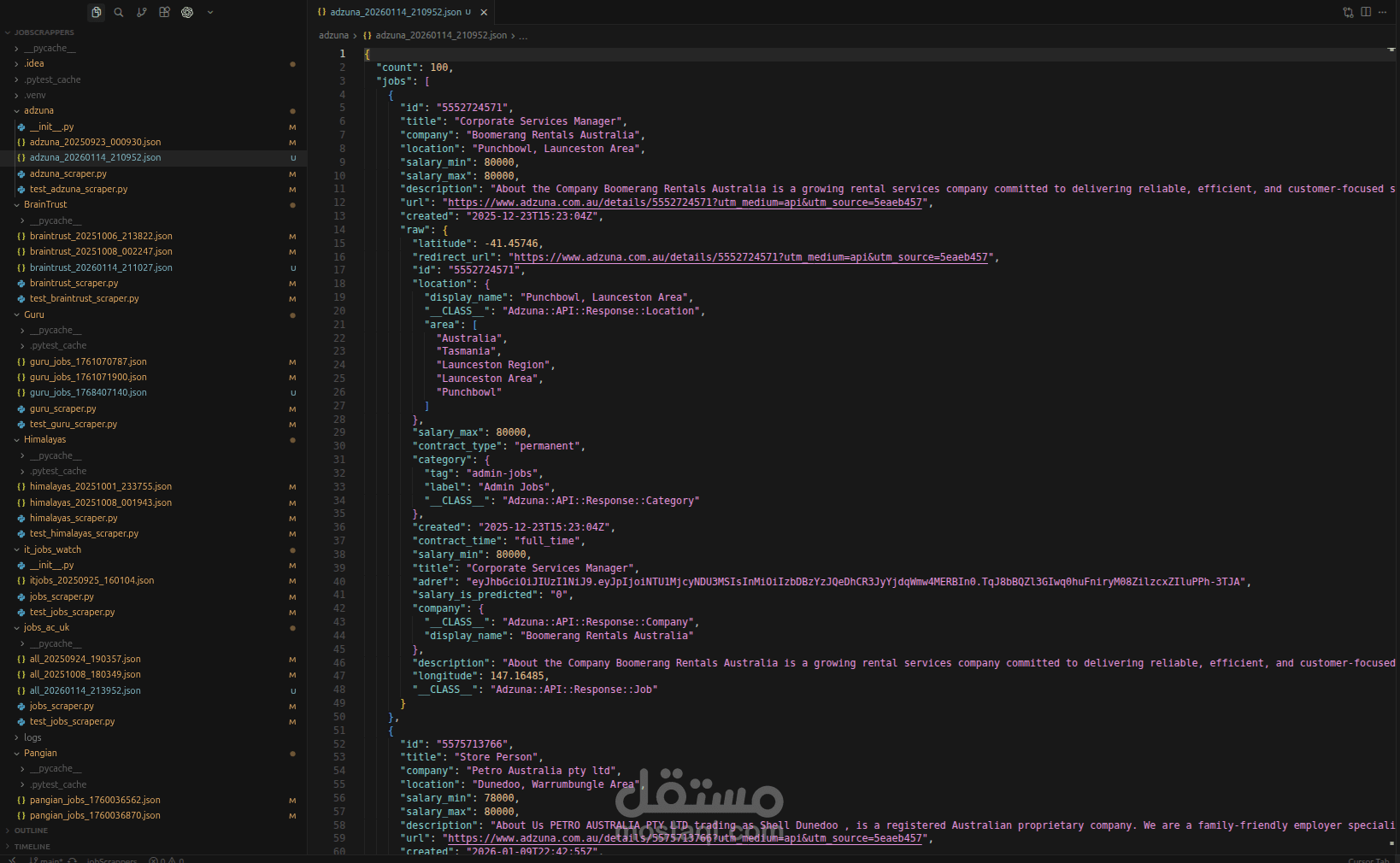Open the Search view icon

(x=119, y=12)
